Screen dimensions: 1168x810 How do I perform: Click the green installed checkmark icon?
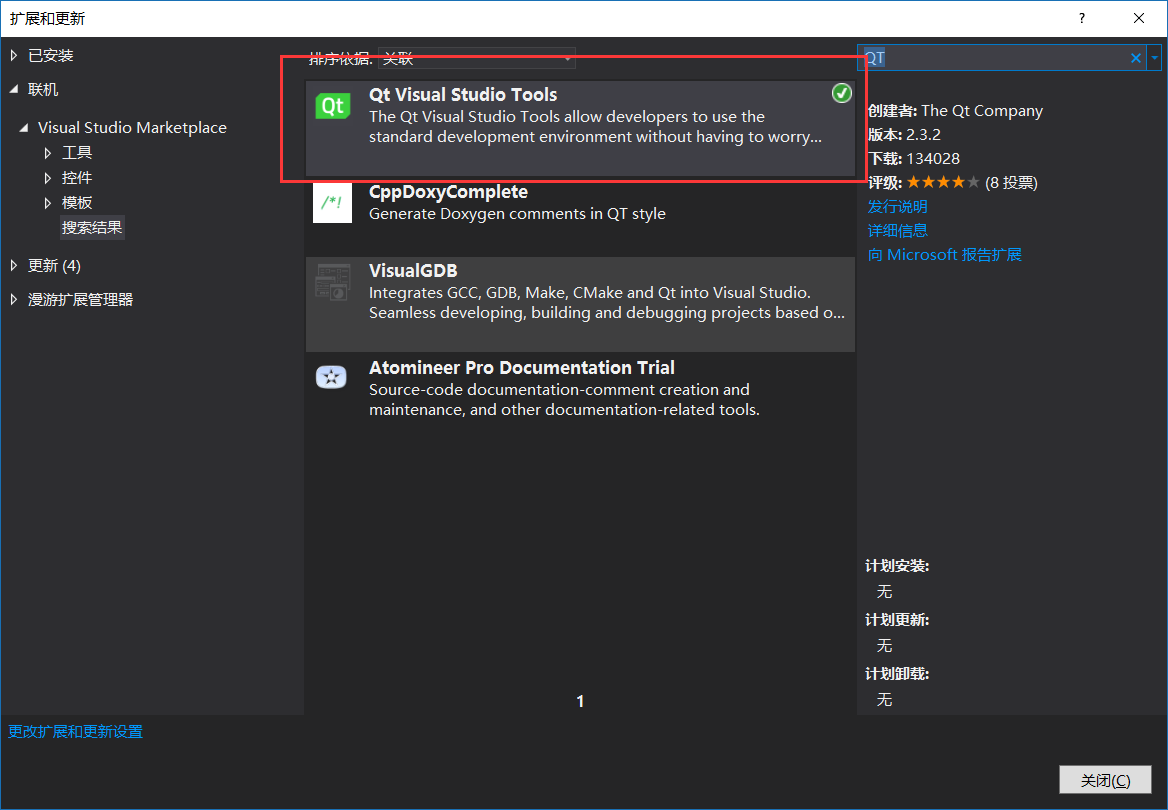click(842, 93)
